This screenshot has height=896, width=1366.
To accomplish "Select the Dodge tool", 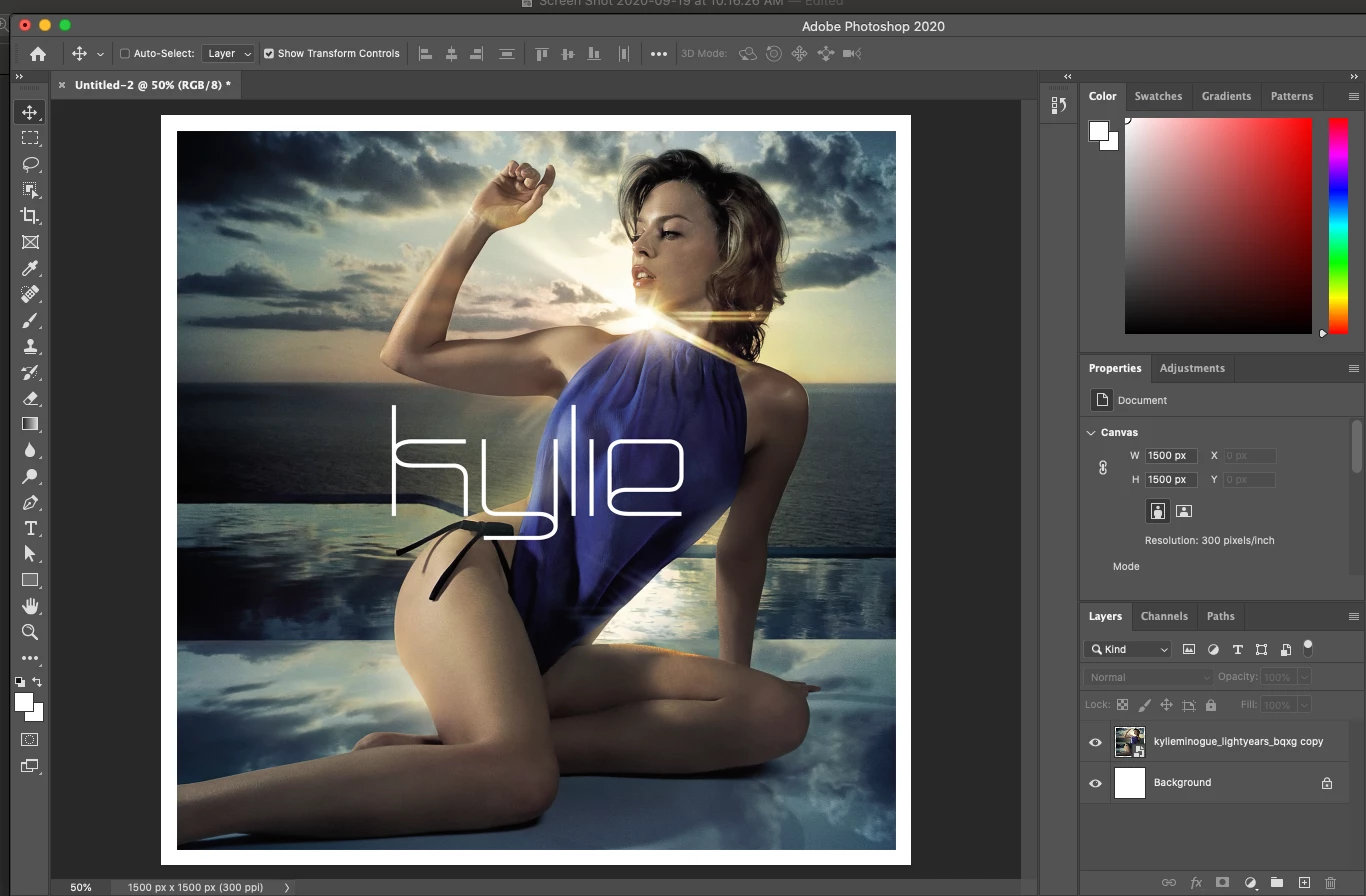I will pyautogui.click(x=30, y=476).
